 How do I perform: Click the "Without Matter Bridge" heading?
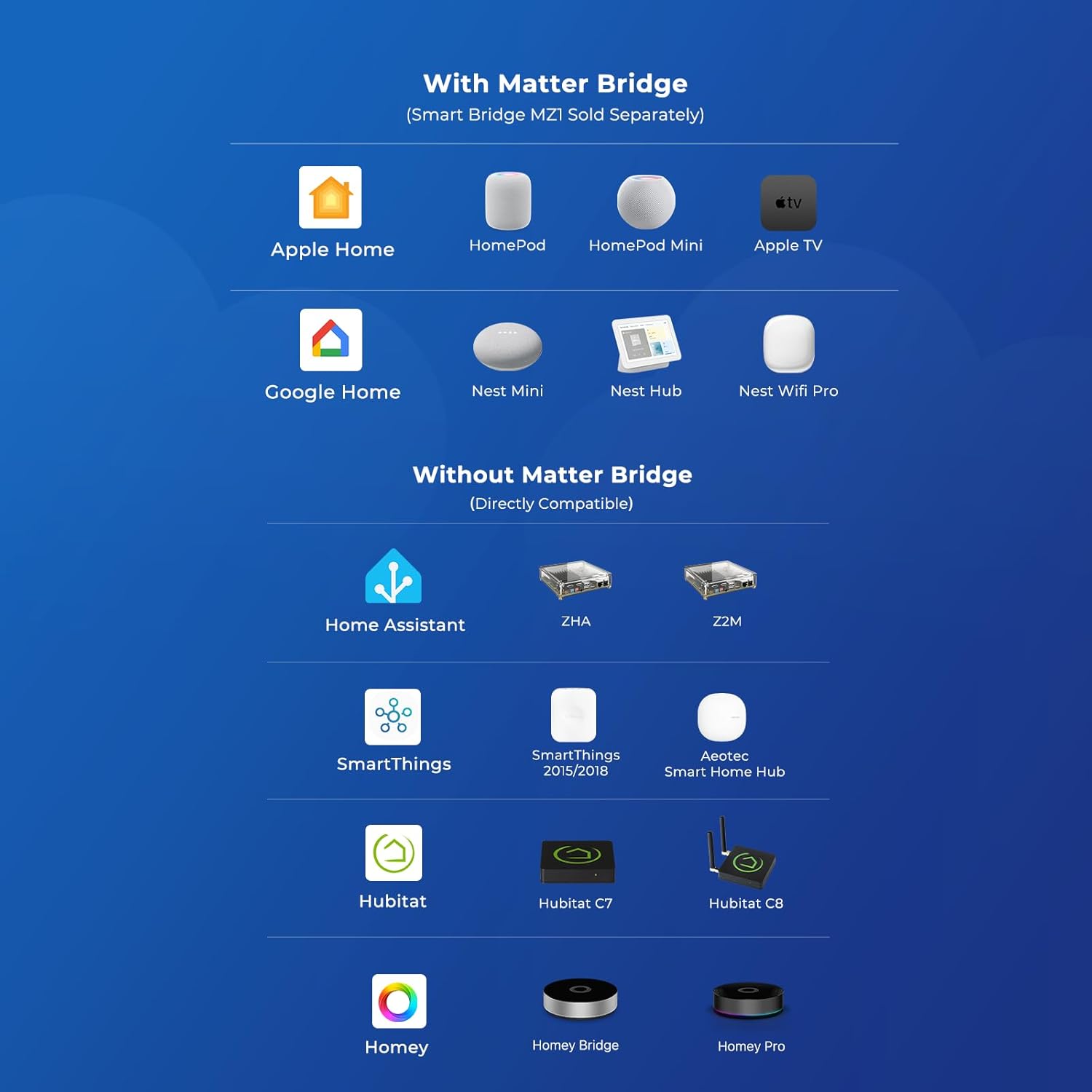pos(552,475)
